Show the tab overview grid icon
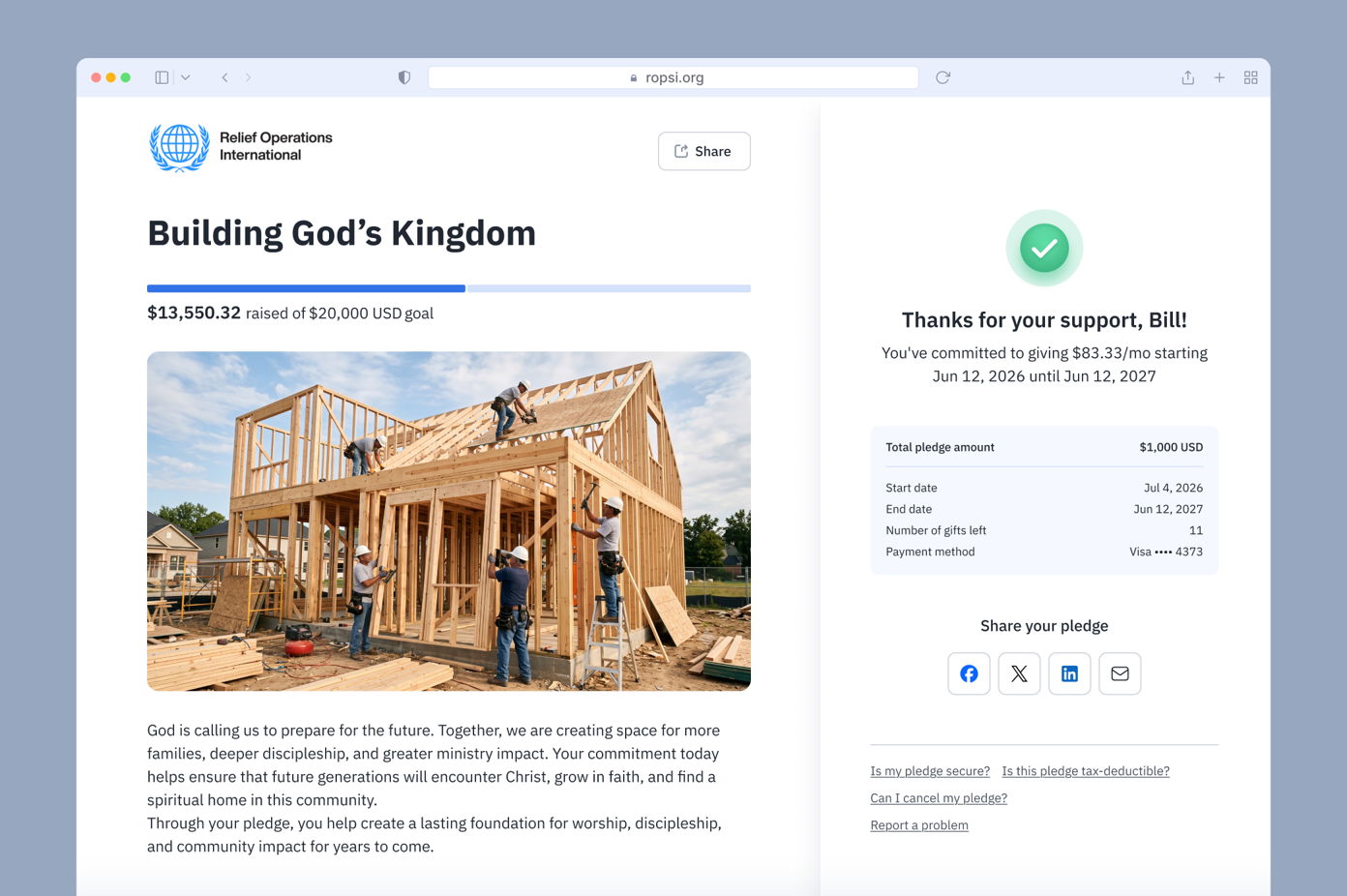1347x896 pixels. tap(1250, 77)
